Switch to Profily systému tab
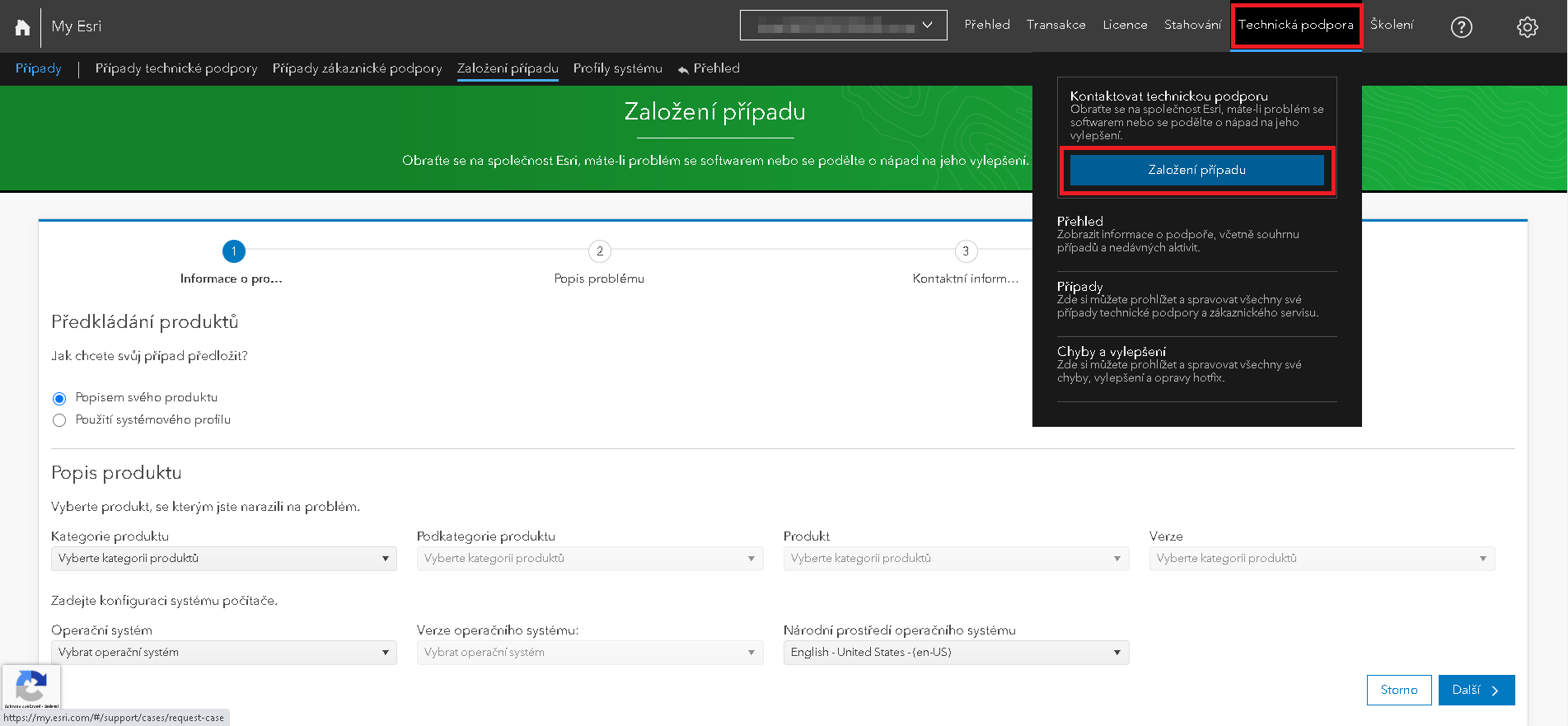The width and height of the screenshot is (1568, 726). 617,68
